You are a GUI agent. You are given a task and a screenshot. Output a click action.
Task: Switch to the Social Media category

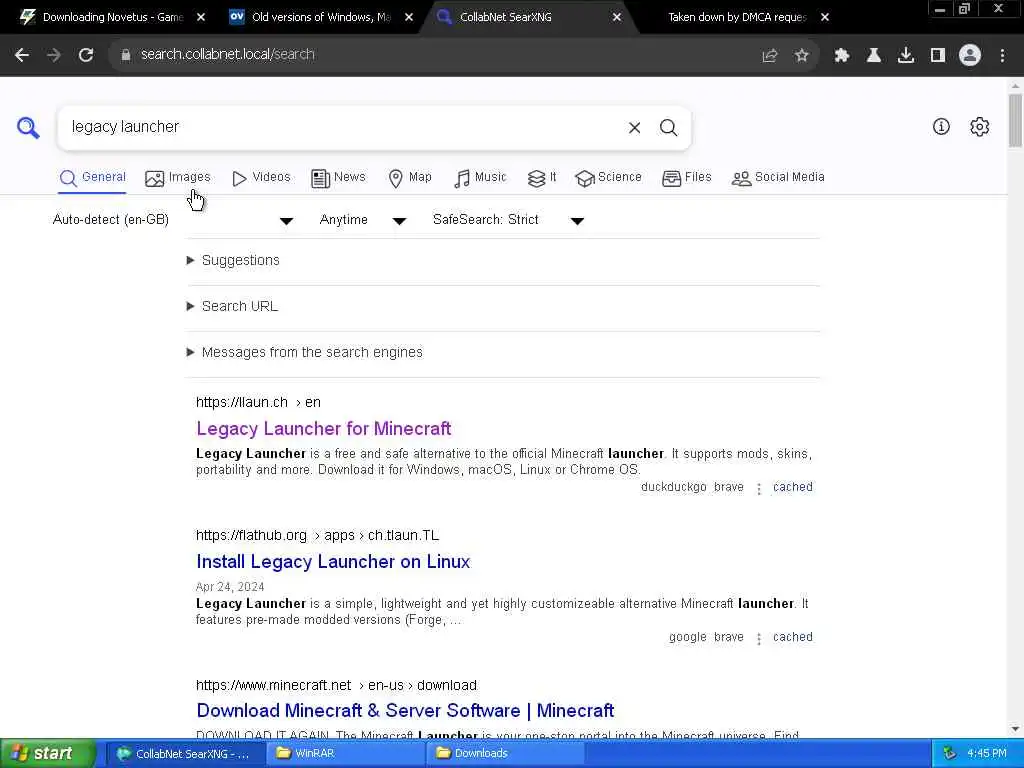[778, 178]
